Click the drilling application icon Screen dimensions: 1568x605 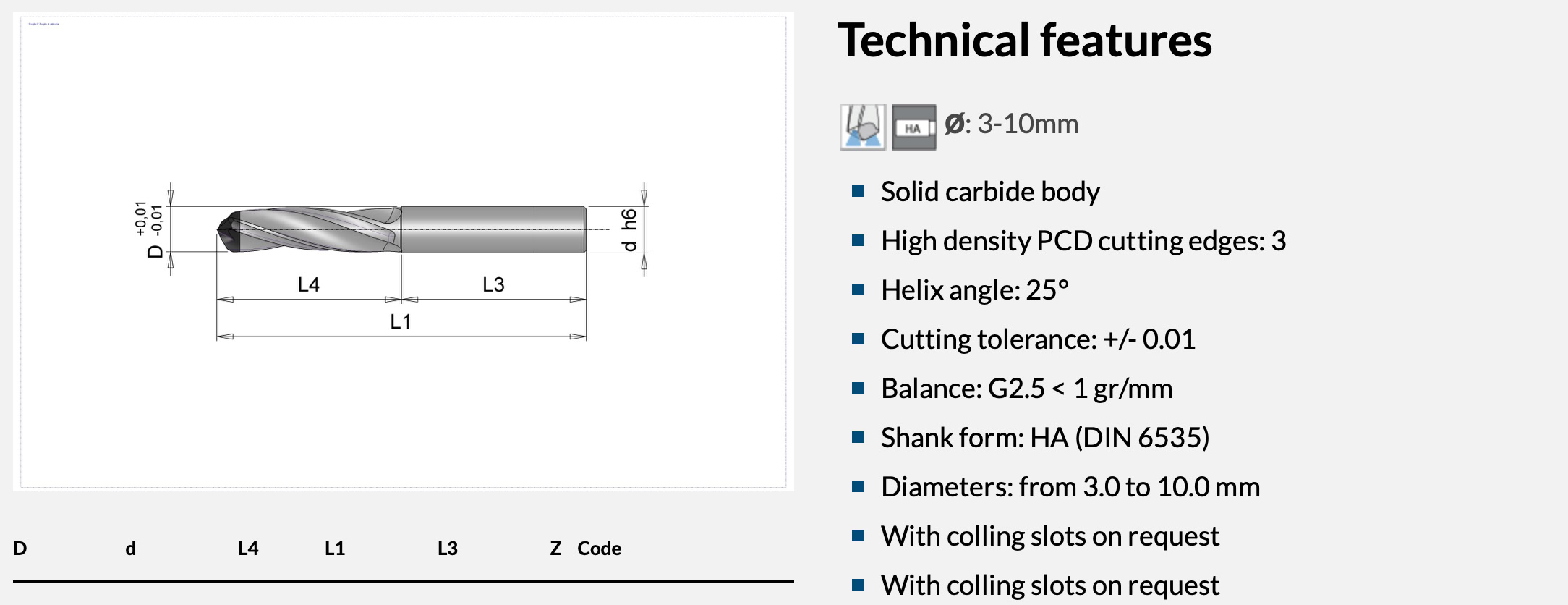[x=862, y=127]
